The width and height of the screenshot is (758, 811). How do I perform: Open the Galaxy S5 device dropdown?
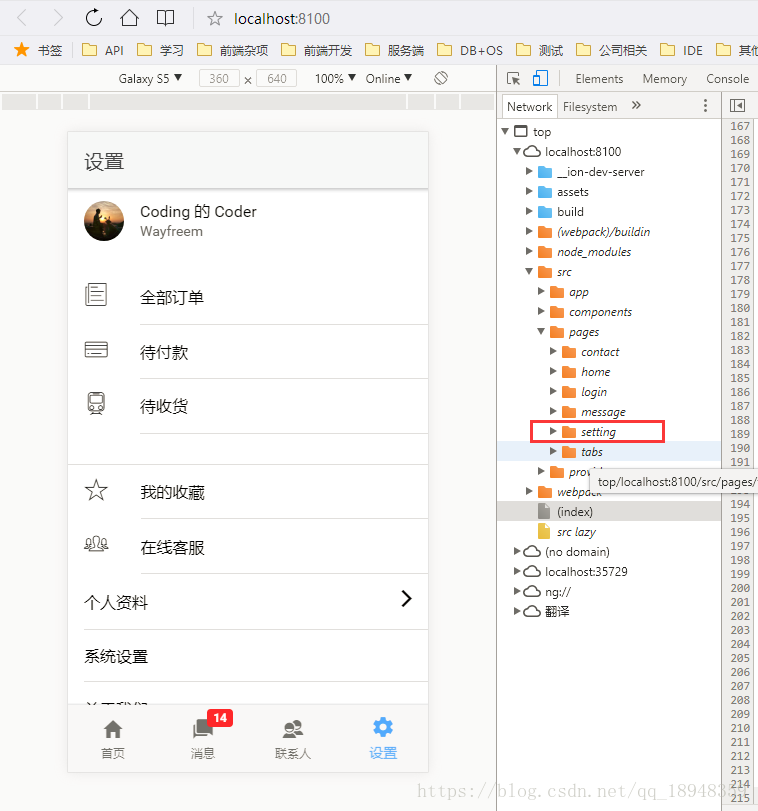point(150,79)
